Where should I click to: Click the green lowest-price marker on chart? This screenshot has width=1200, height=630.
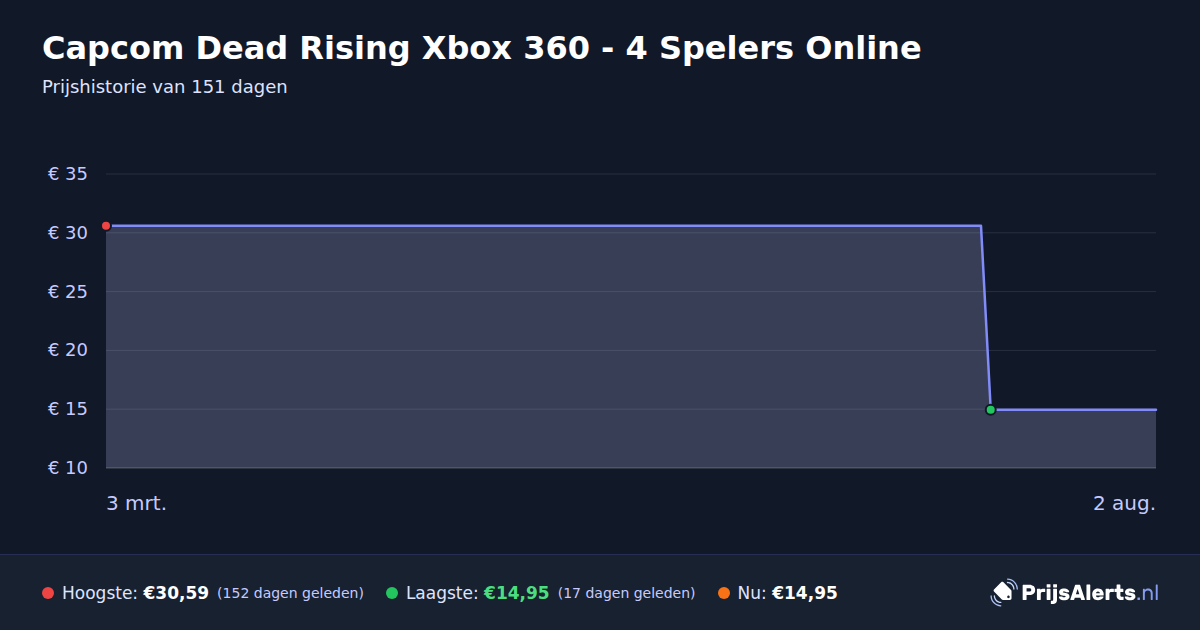coord(990,409)
